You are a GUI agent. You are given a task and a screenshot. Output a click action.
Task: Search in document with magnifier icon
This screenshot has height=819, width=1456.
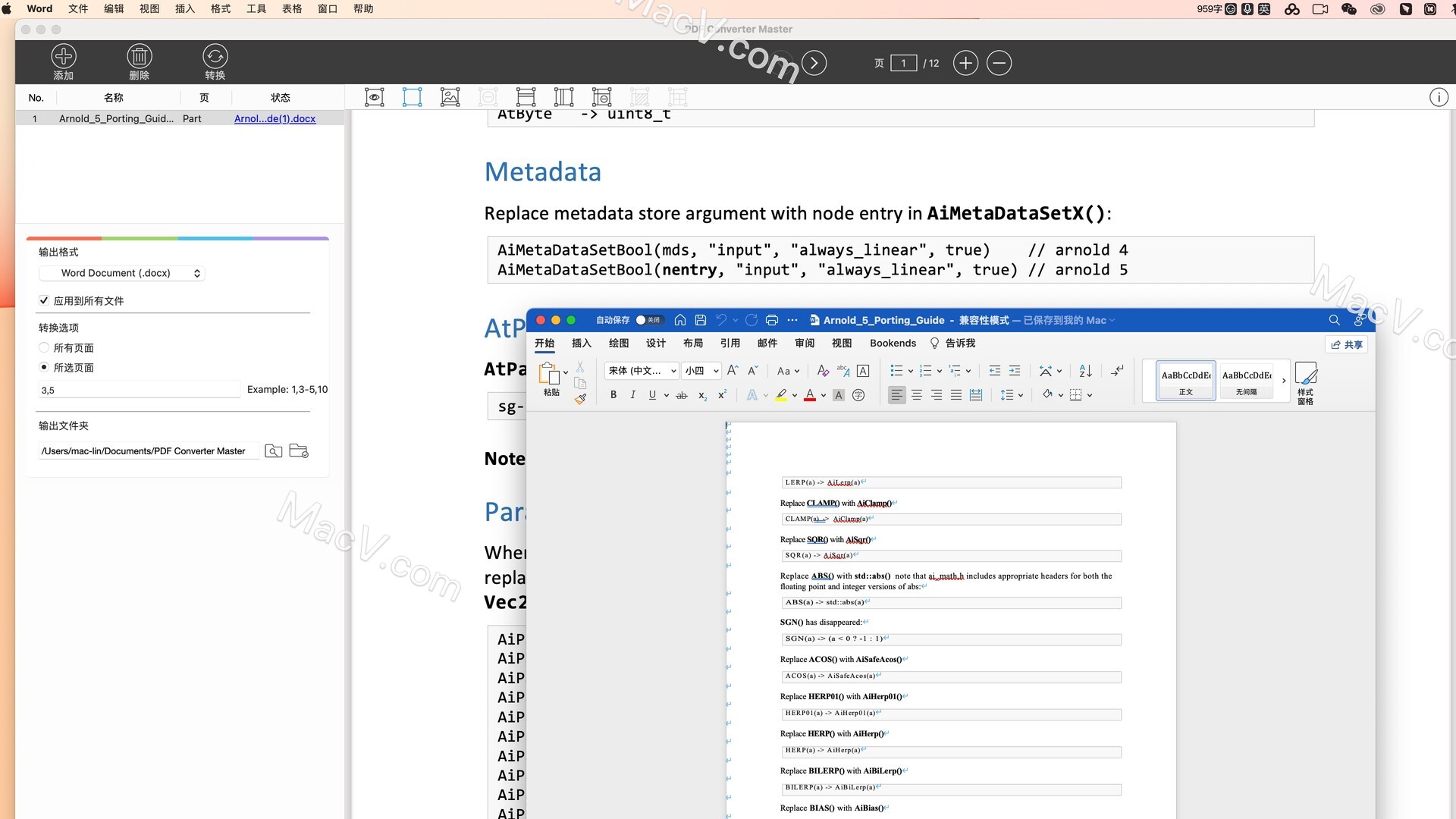pos(1335,320)
